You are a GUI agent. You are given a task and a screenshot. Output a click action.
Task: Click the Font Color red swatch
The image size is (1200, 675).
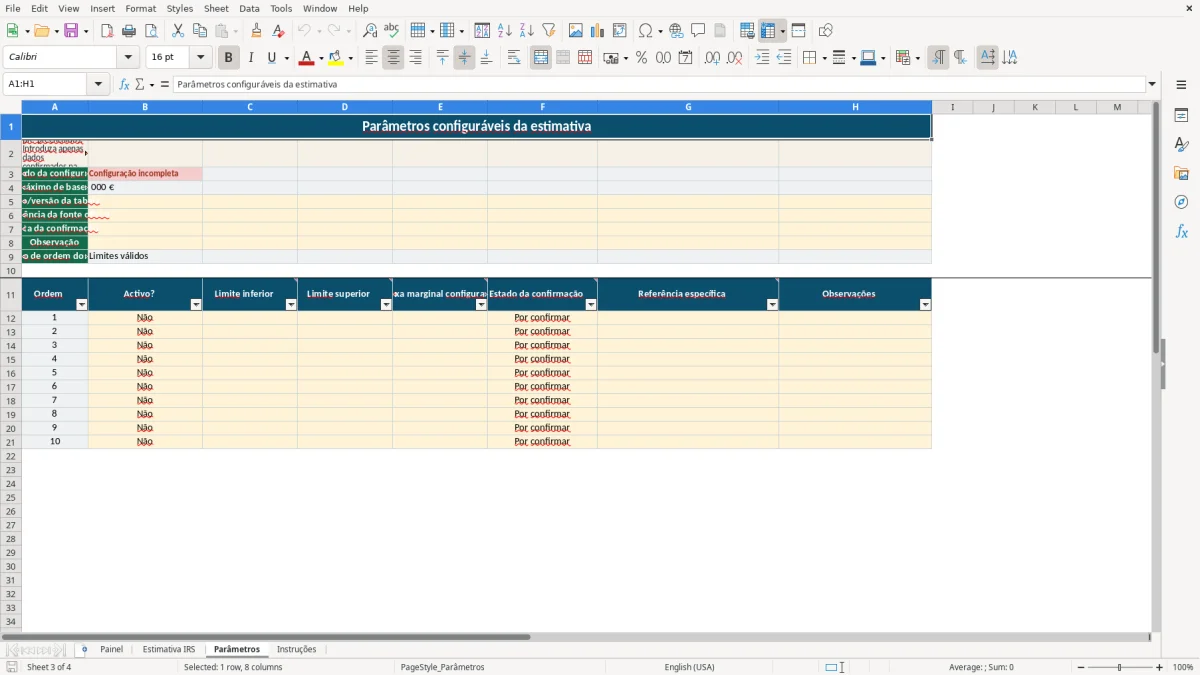point(307,58)
